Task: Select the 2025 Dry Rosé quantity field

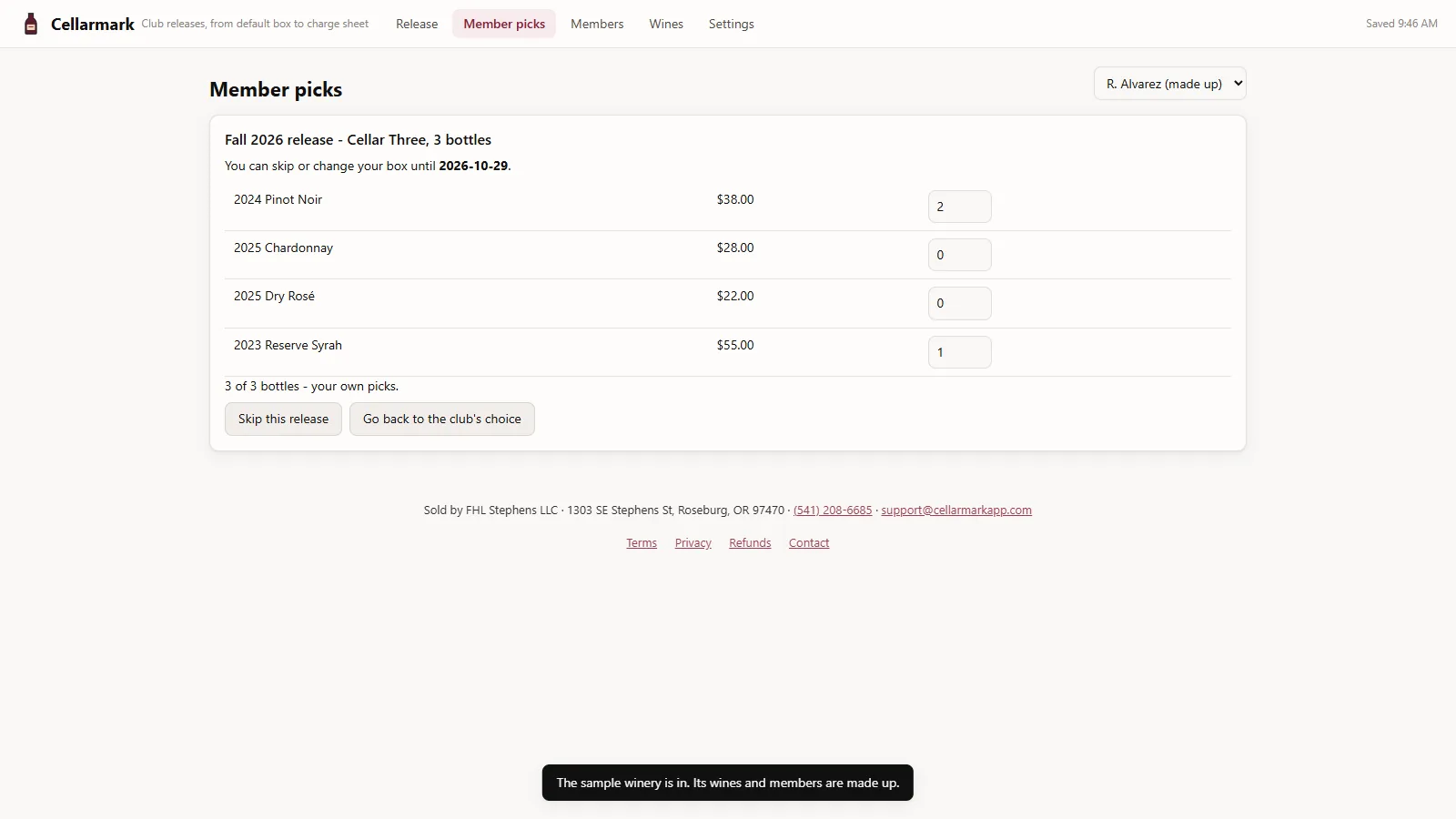Action: (959, 303)
